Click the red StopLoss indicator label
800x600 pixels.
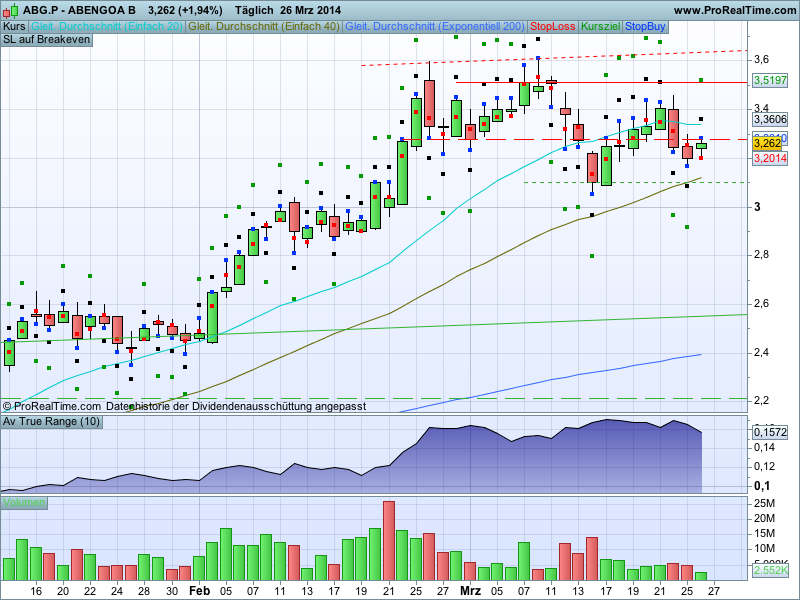(553, 27)
